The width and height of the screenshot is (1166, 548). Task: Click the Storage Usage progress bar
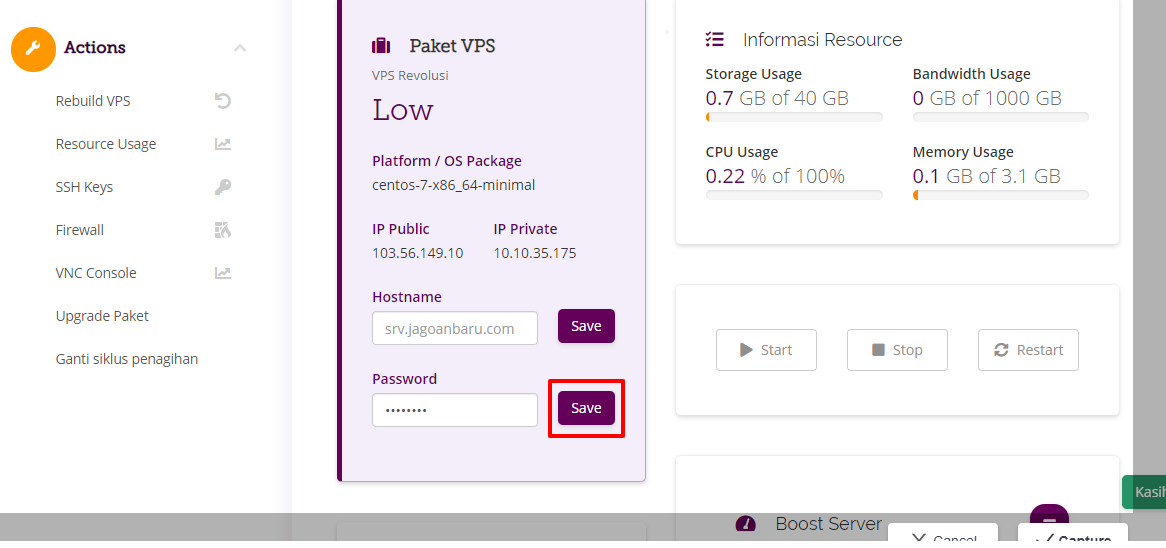[x=793, y=117]
